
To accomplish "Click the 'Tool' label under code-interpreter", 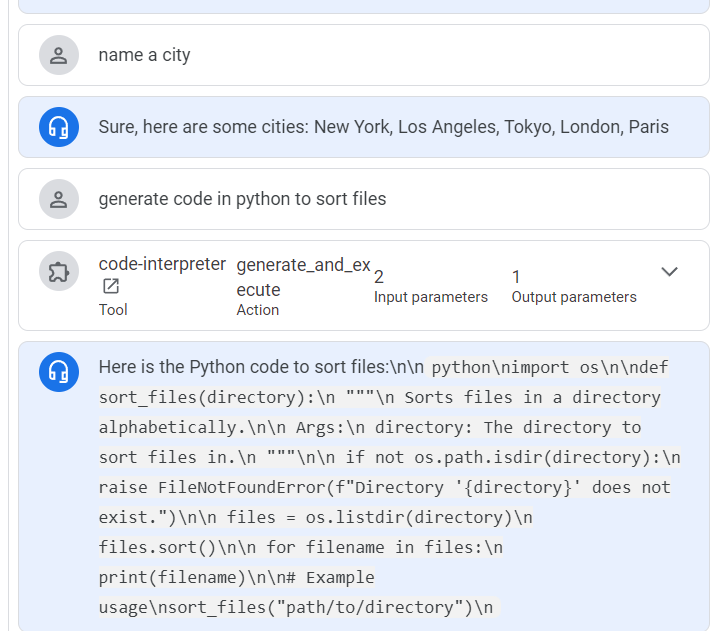I will [x=113, y=310].
